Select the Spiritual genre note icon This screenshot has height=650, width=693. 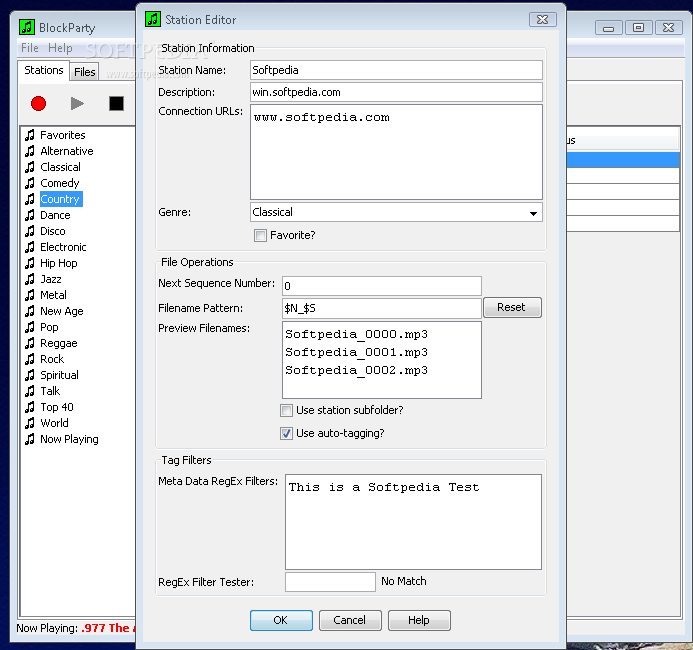(30, 375)
